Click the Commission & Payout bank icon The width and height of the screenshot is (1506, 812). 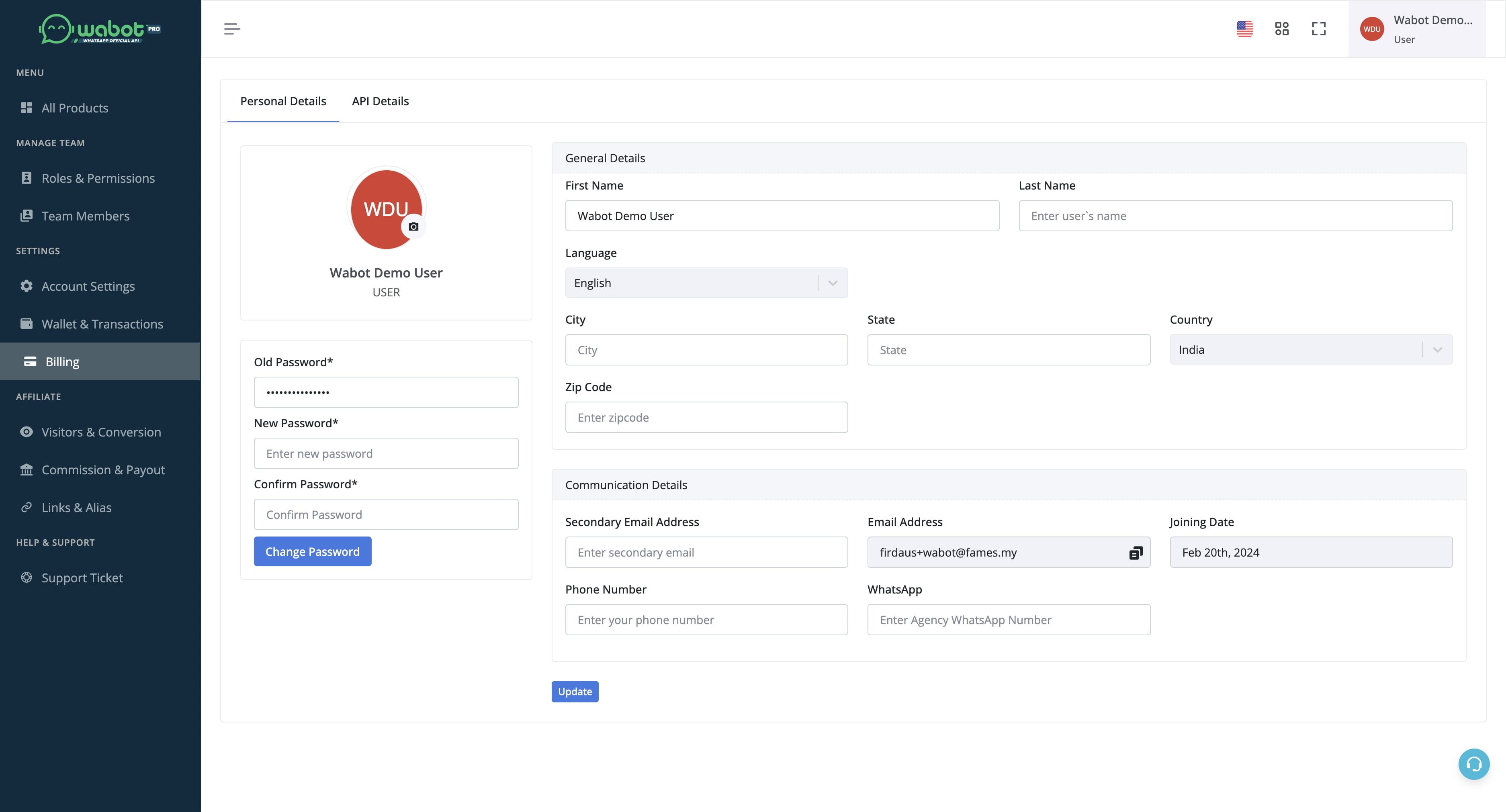[26, 469]
